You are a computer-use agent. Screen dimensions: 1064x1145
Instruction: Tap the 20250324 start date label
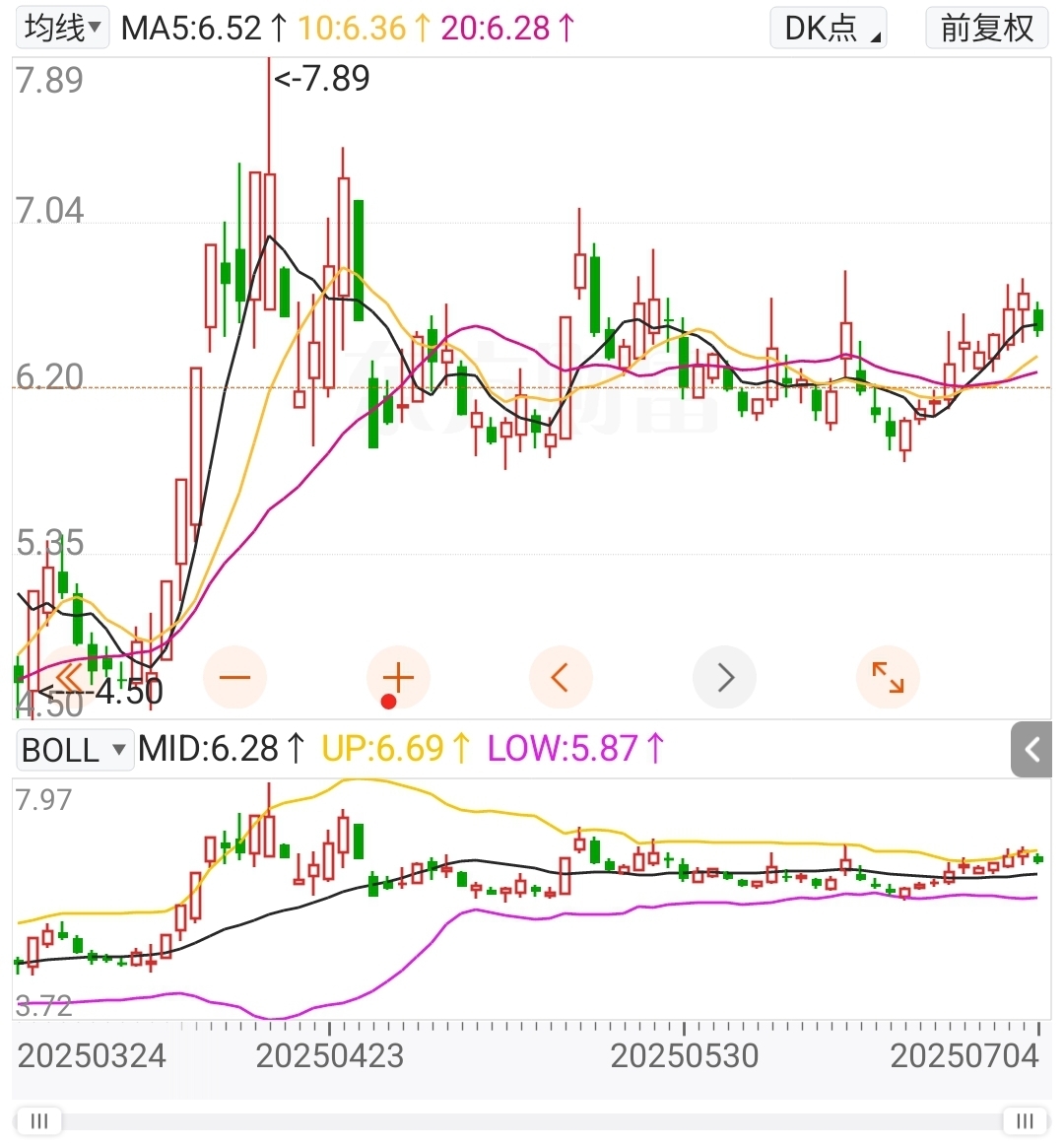point(92,1056)
